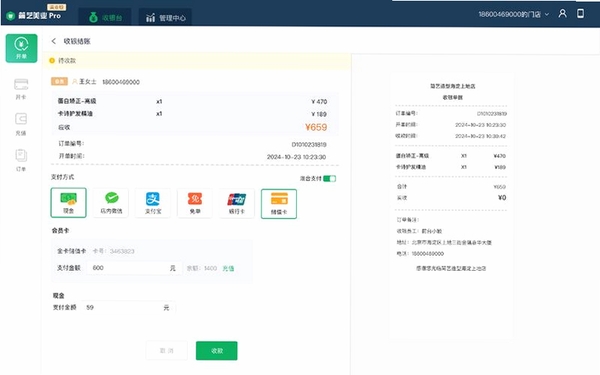The height and width of the screenshot is (375, 600).
Task: Click the yellow 待收款 status dot
Action: point(52,60)
